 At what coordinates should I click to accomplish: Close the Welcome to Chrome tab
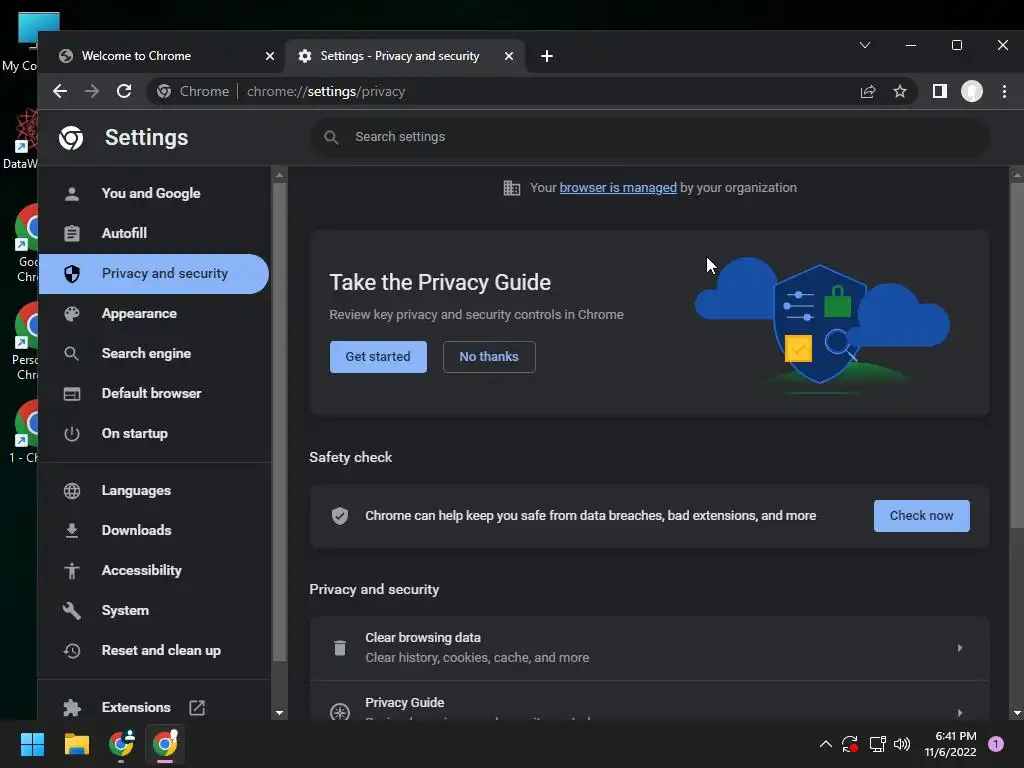click(270, 56)
